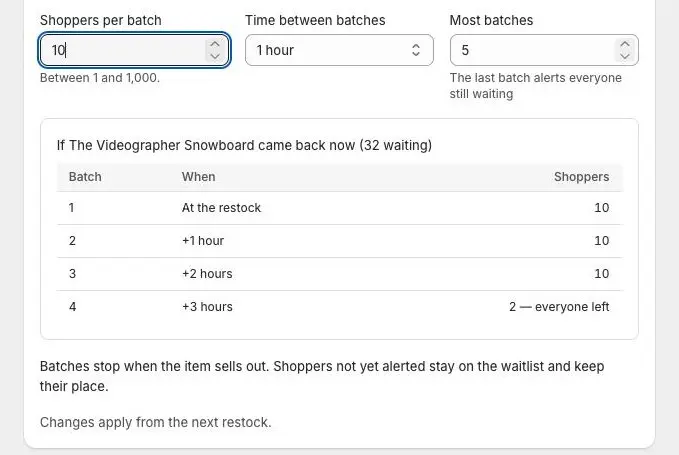Decrease Most batches with down arrow
The image size is (679, 455).
624,56
